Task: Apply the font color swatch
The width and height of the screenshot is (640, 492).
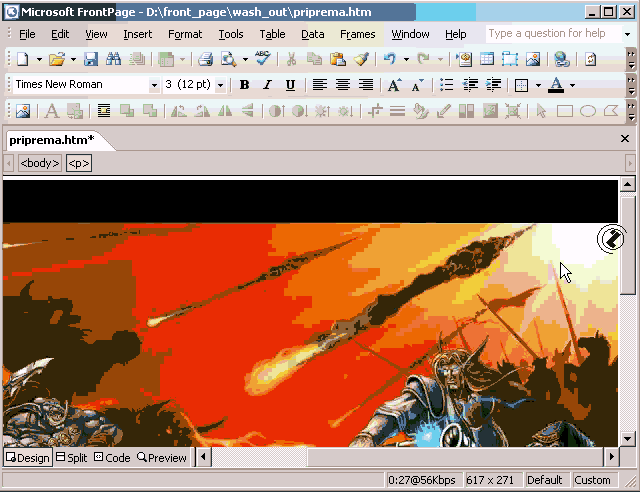Action: coord(555,85)
